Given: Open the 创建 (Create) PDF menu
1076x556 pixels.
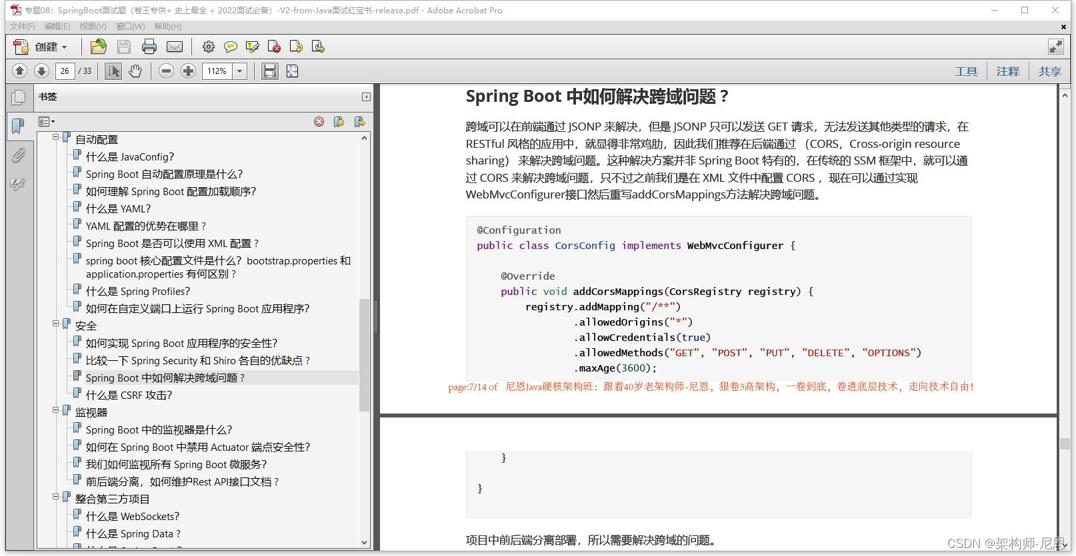Looking at the screenshot, I should tap(41, 47).
